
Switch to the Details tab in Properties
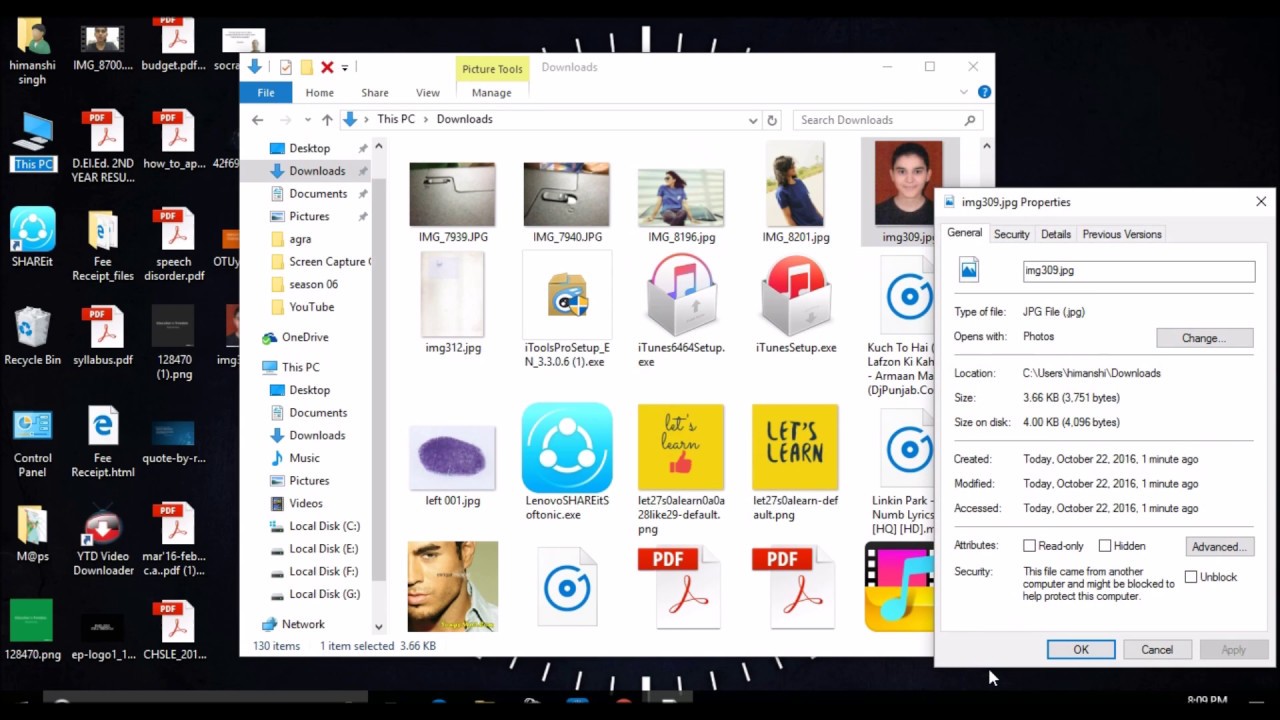(x=1056, y=233)
